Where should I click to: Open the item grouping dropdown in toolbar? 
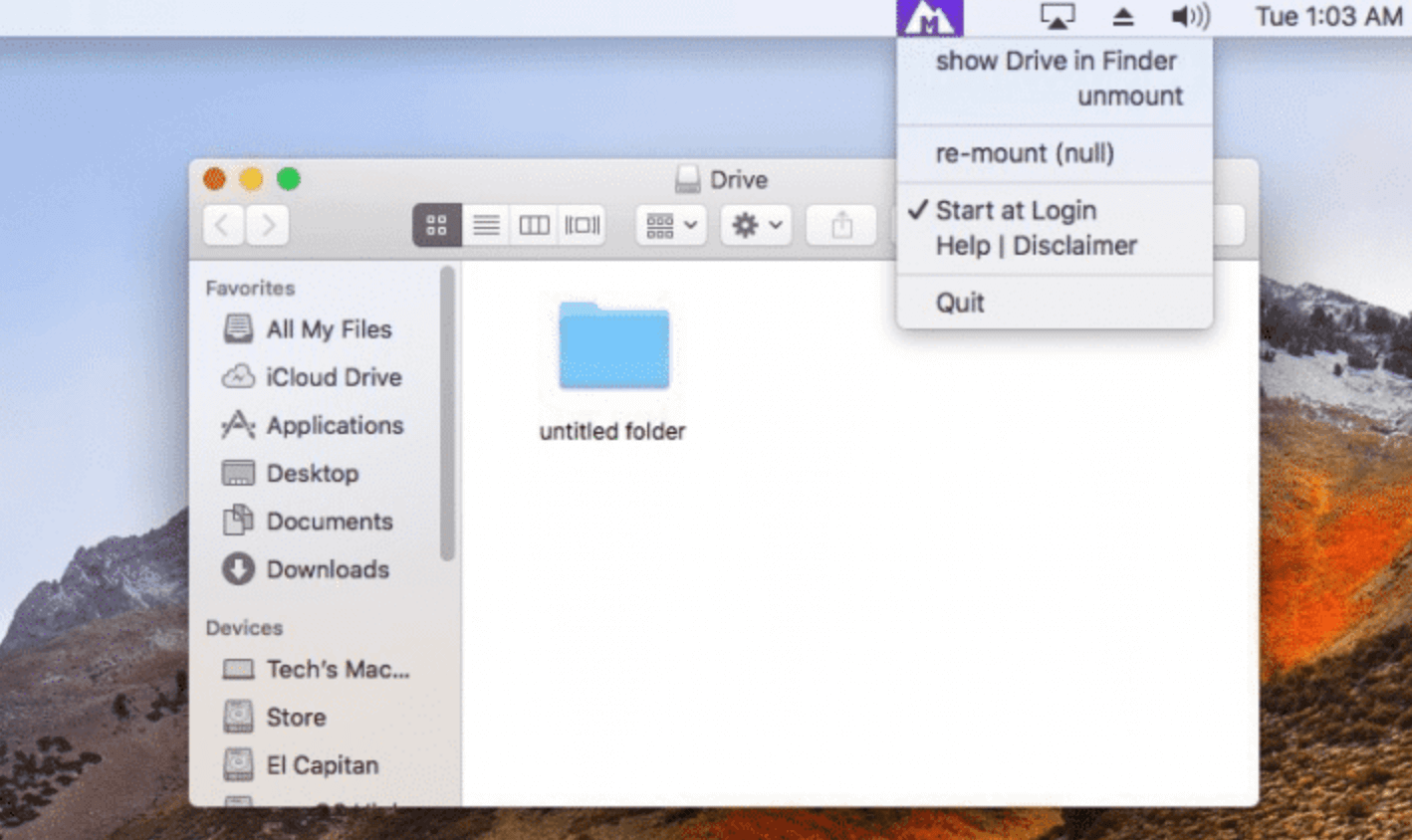(670, 225)
